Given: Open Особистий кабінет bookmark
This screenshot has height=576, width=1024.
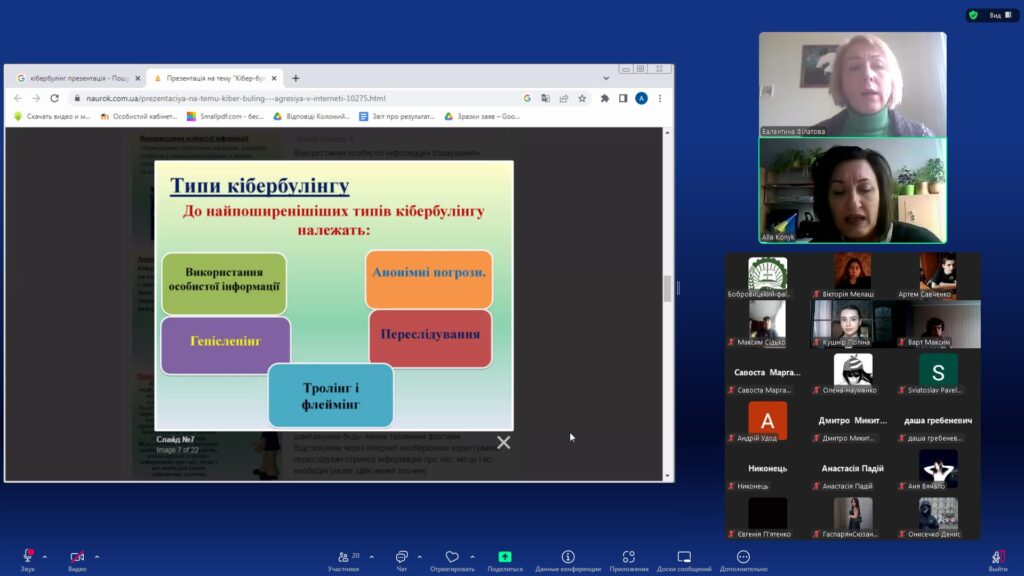Looking at the screenshot, I should pyautogui.click(x=138, y=116).
